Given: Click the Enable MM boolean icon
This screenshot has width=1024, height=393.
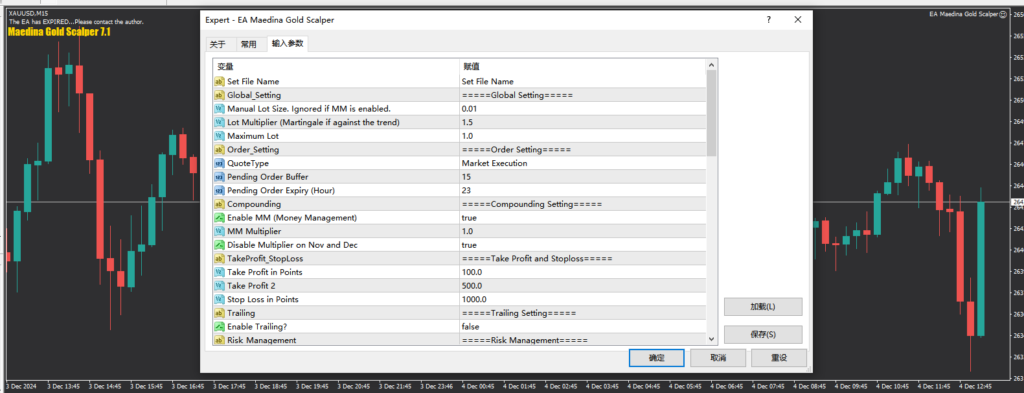Looking at the screenshot, I should (219, 218).
